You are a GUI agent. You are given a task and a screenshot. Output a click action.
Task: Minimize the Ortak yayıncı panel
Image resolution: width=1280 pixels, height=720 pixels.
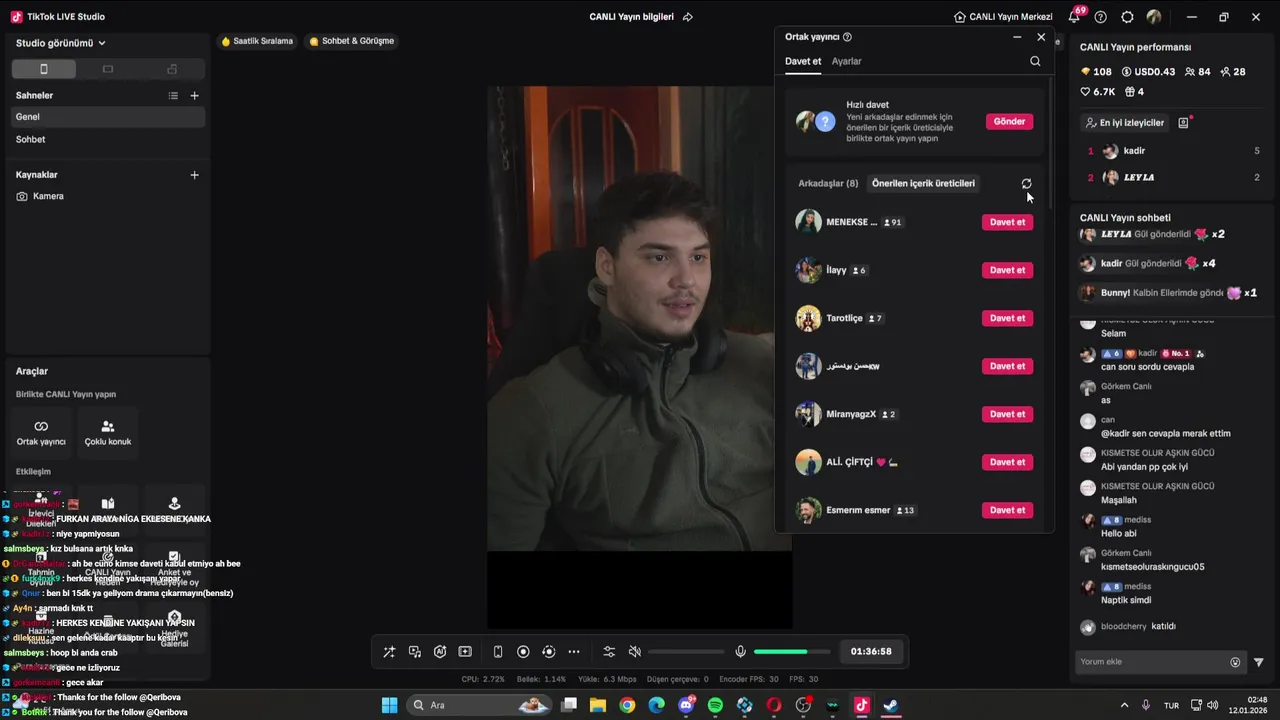[1017, 37]
